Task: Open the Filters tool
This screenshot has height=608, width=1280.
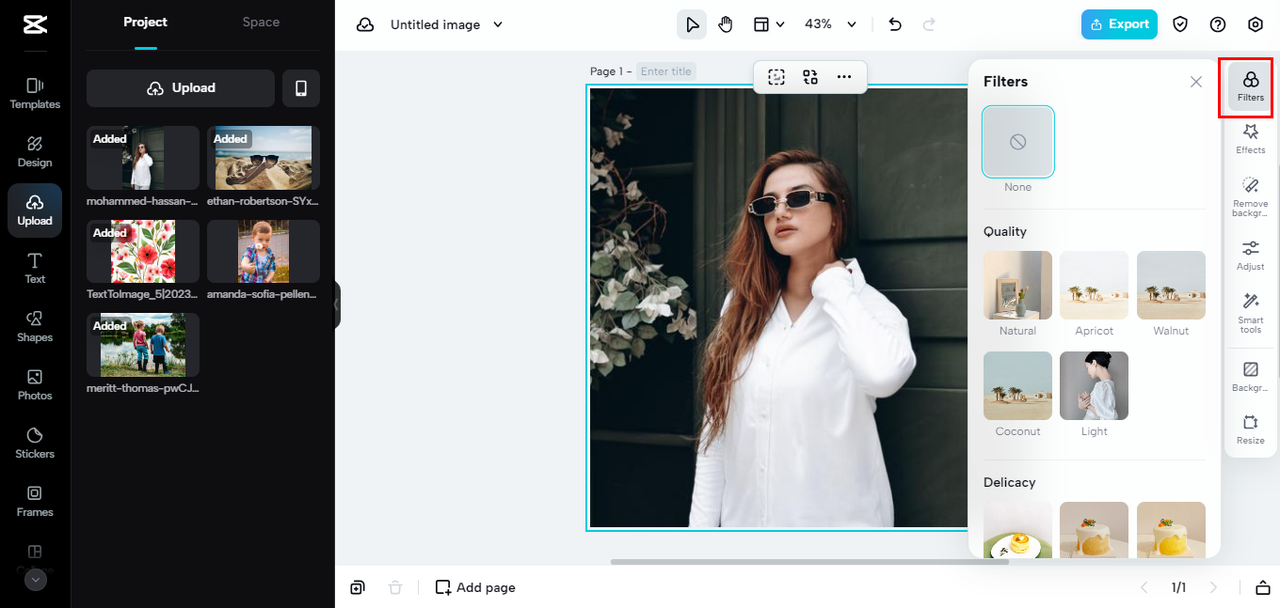Action: (1250, 87)
